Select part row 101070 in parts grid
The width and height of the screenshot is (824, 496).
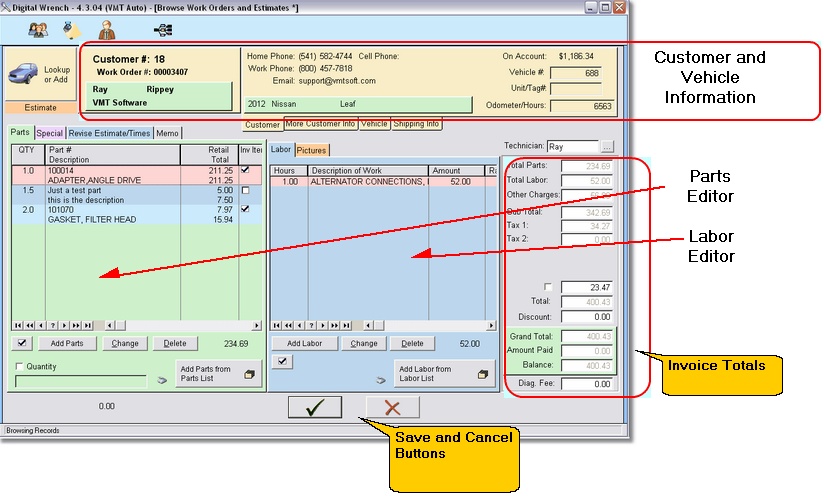point(137,214)
